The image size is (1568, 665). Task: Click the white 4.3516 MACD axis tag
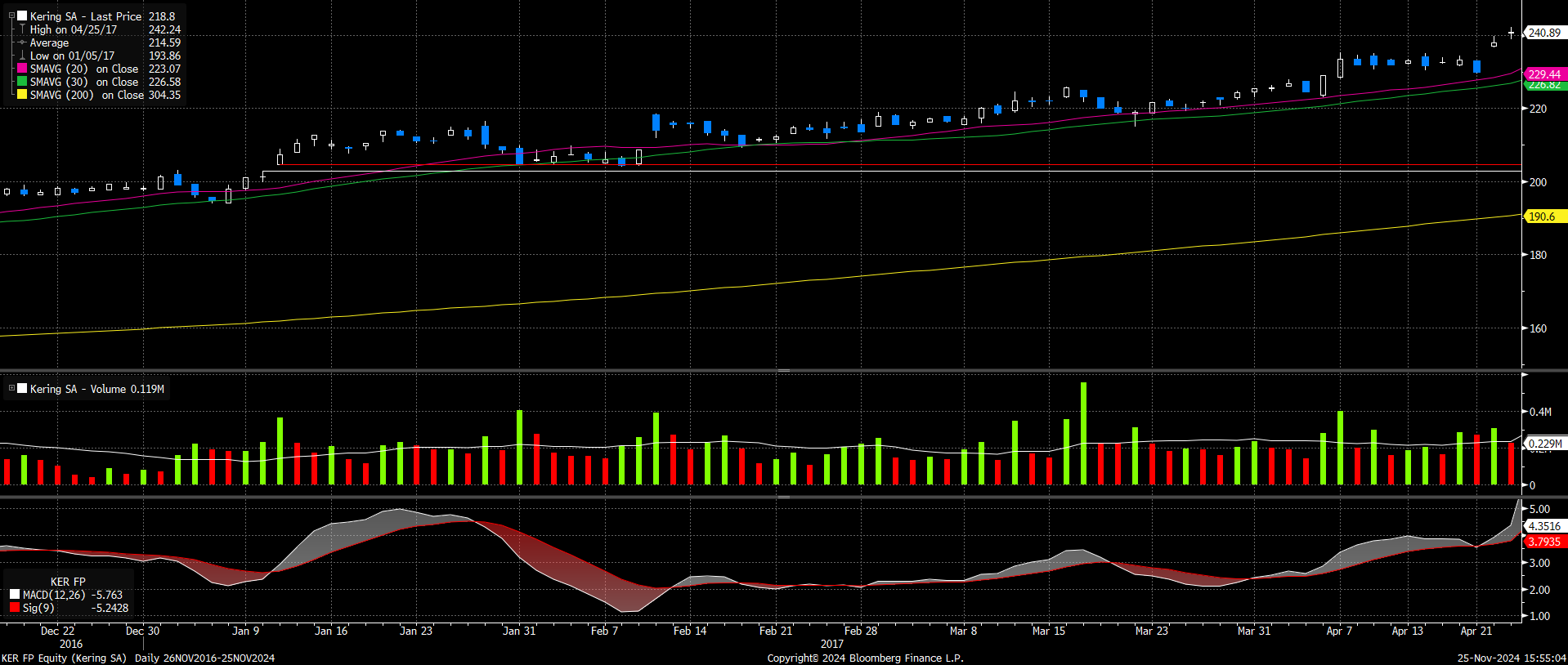pyautogui.click(x=1545, y=526)
